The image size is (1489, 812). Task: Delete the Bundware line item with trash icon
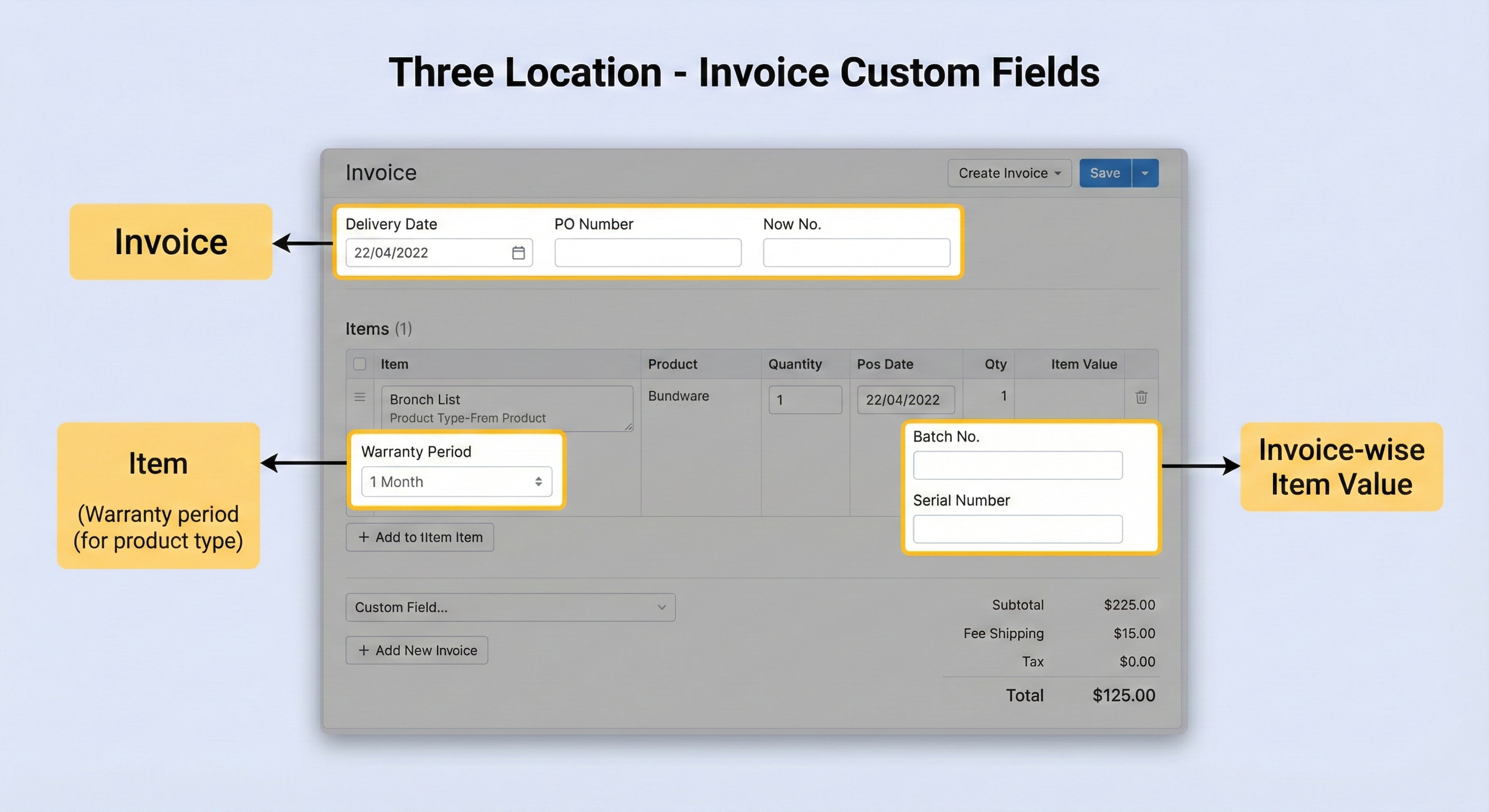1141,398
